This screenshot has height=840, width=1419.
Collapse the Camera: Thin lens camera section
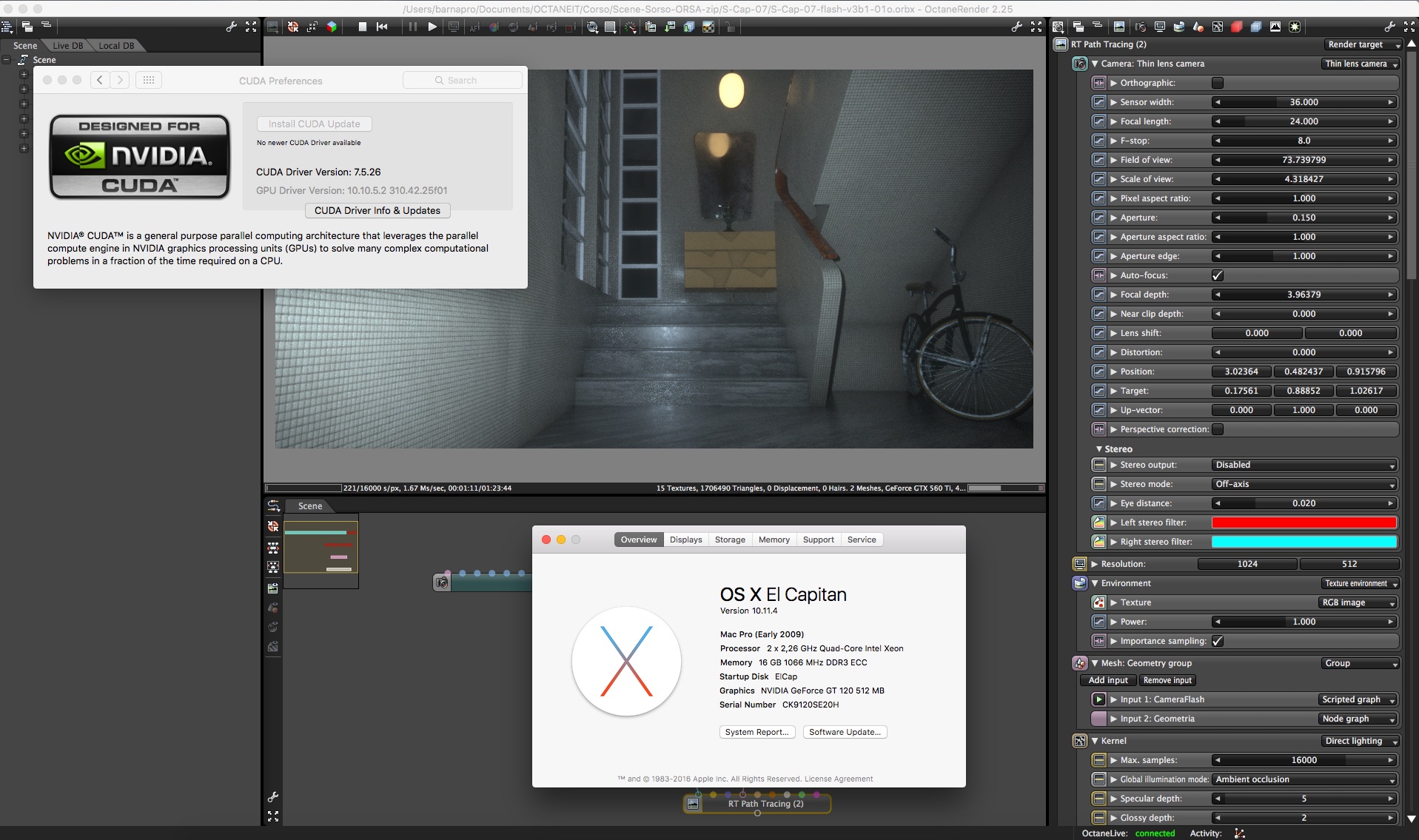point(1095,64)
